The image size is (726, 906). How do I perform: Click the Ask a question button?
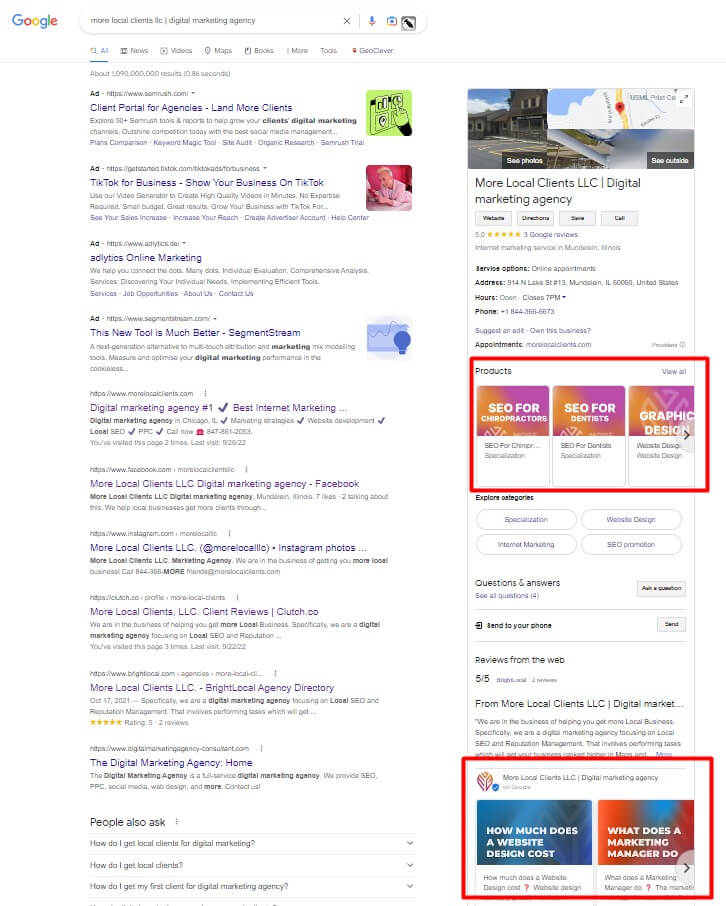click(x=661, y=588)
